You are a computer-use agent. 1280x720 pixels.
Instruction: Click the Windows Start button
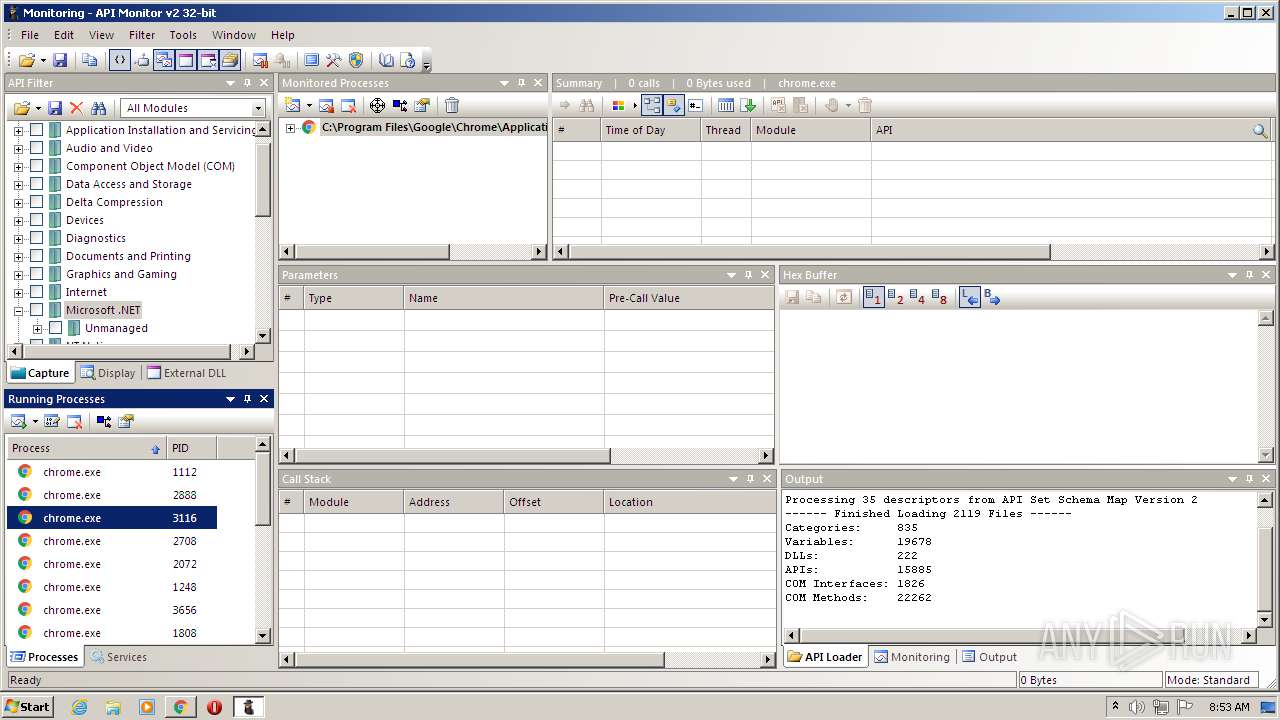28,706
